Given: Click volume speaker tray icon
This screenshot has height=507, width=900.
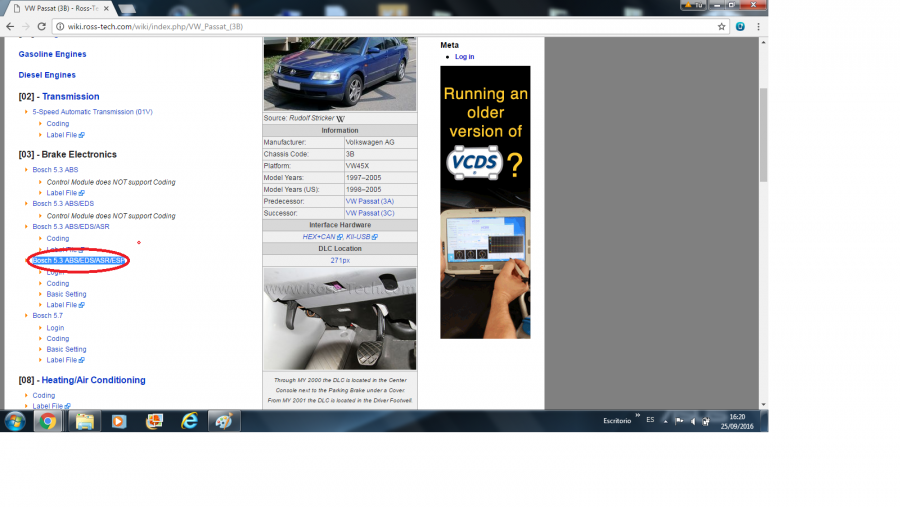Looking at the screenshot, I should [x=693, y=421].
